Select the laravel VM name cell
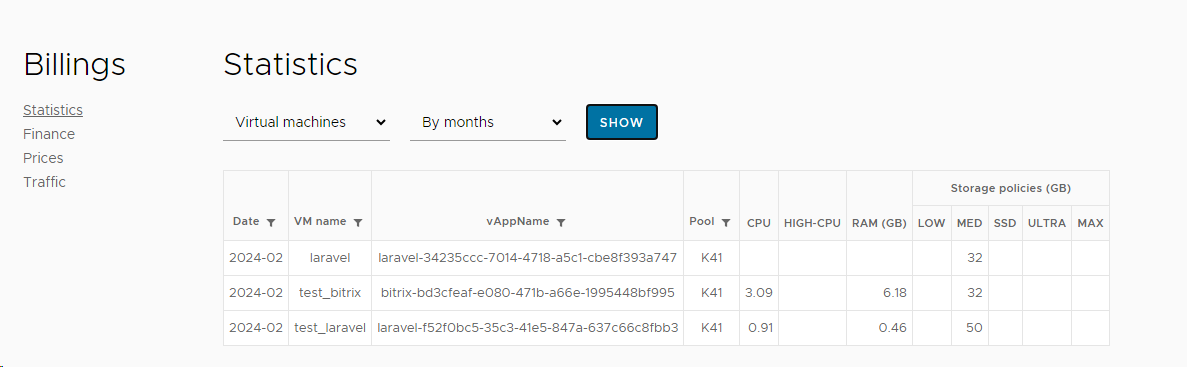The height and width of the screenshot is (367, 1187). (x=330, y=258)
